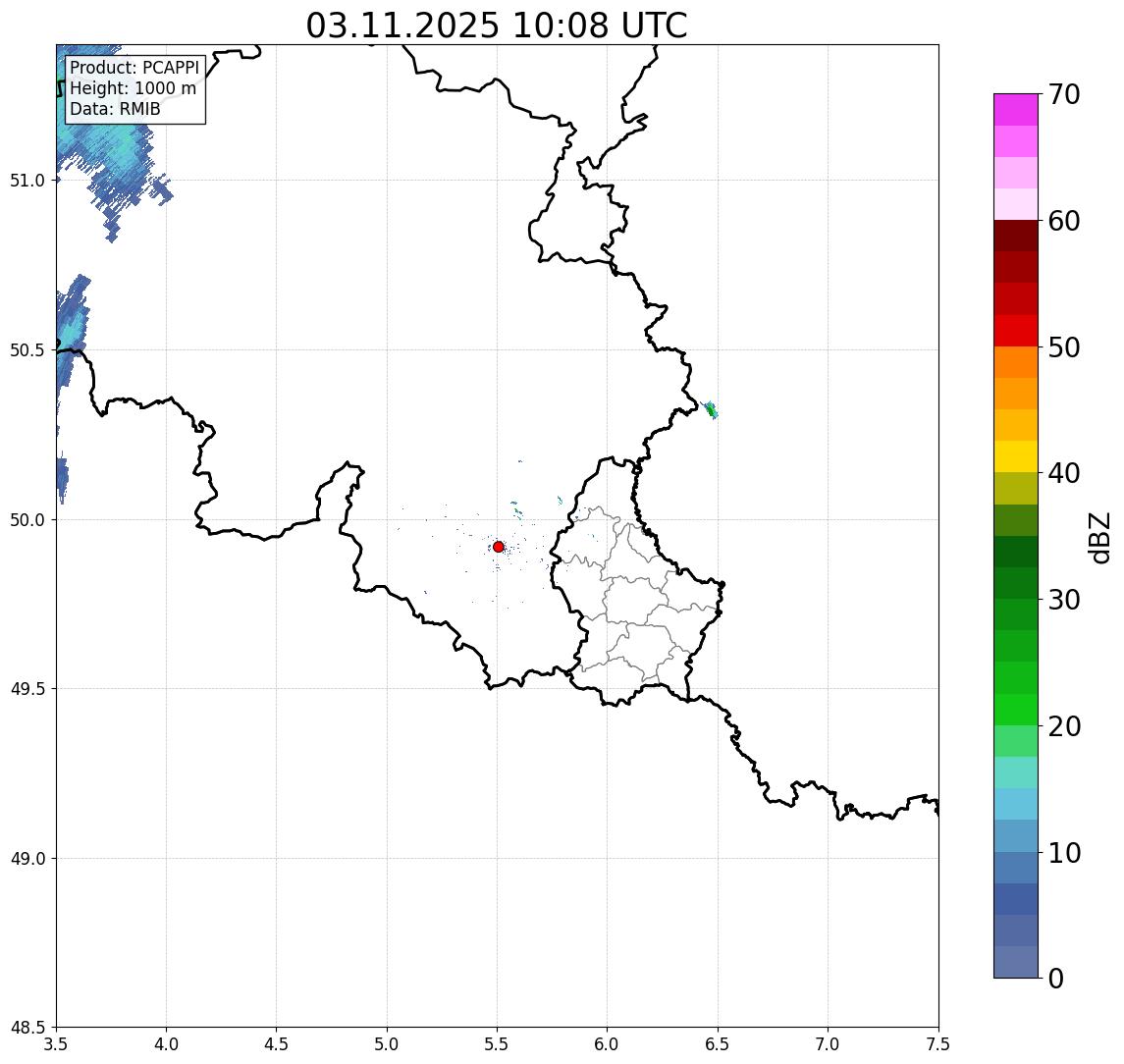This screenshot has width=1124, height=1064.
Task: Click the colorbar tick label 20
Action: [x=1064, y=726]
